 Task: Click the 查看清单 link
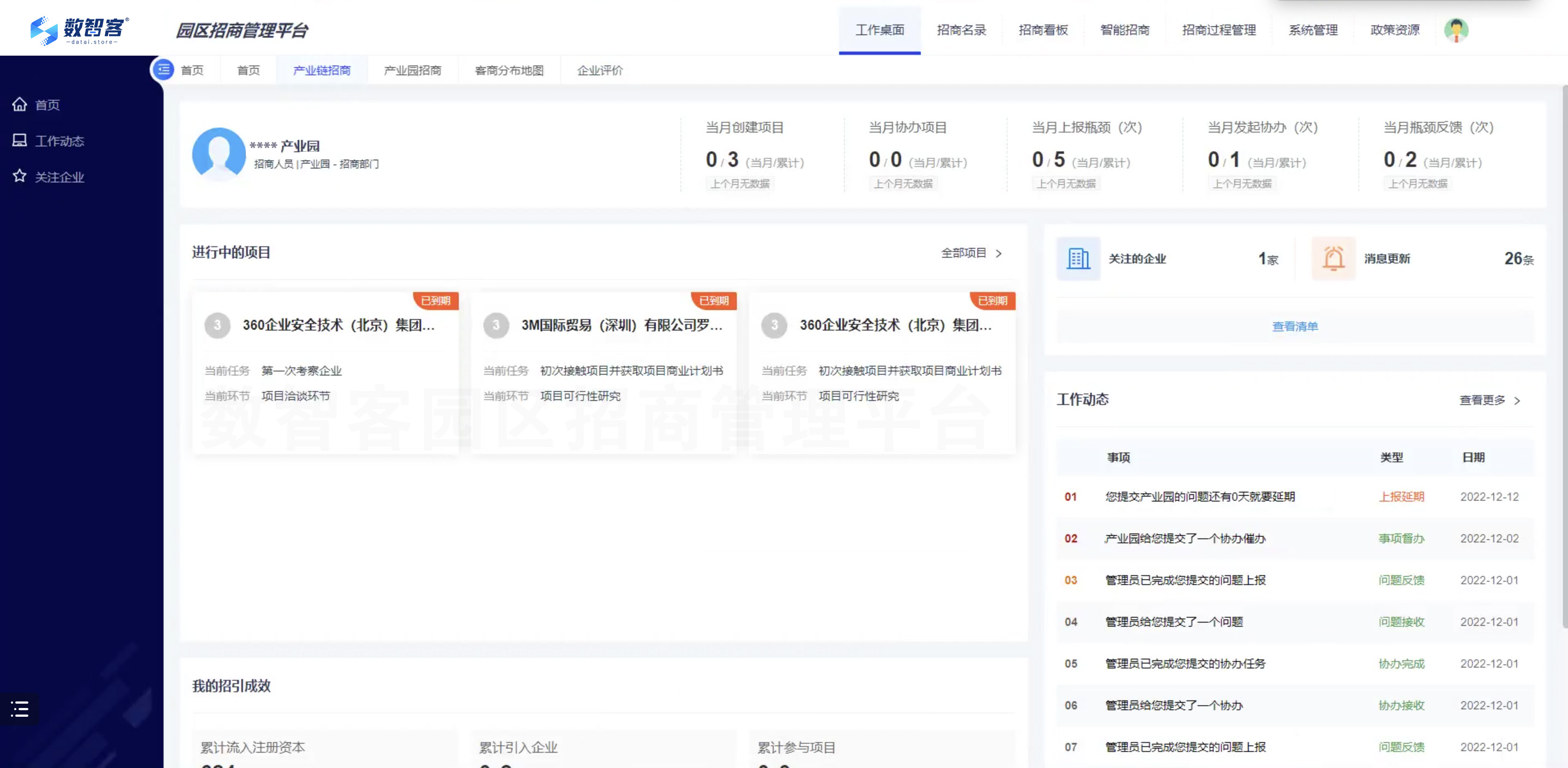pyautogui.click(x=1295, y=326)
